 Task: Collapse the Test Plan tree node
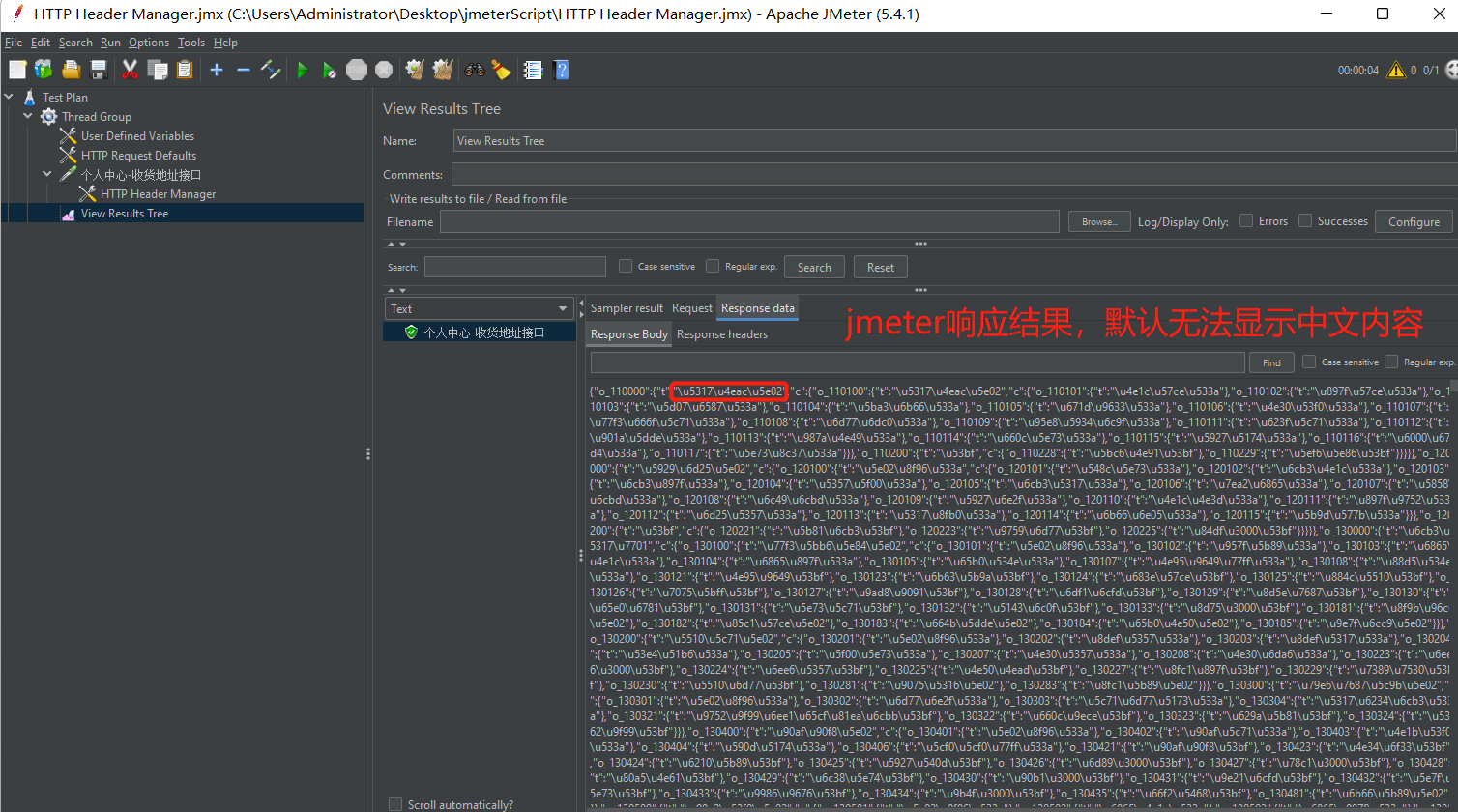(10, 97)
